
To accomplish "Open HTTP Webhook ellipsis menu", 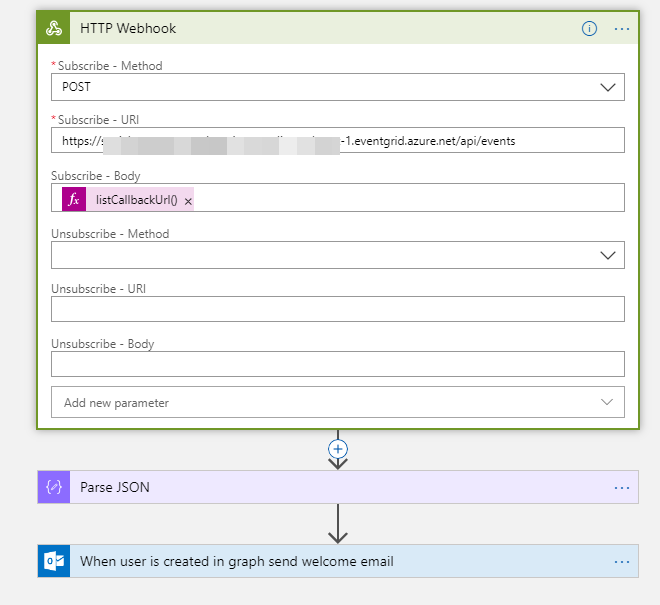I will [x=622, y=29].
